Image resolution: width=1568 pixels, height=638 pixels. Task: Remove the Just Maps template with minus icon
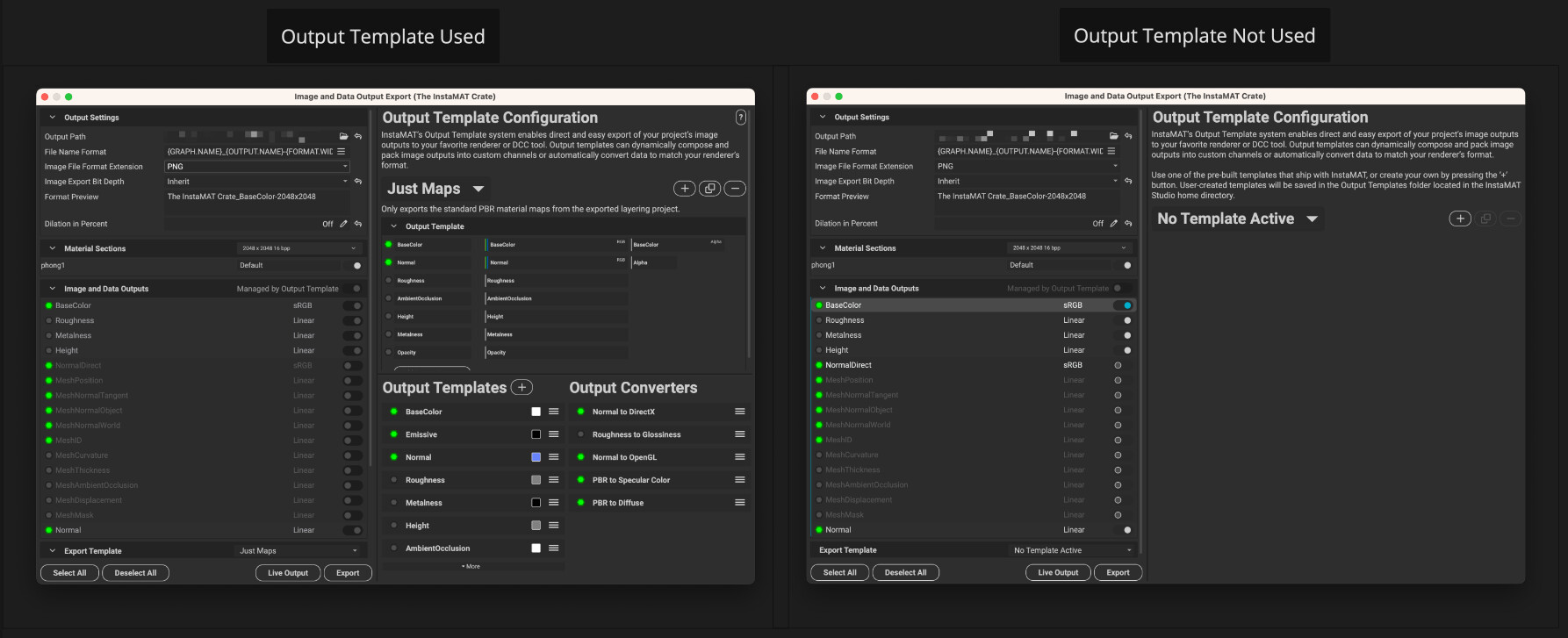coord(735,189)
